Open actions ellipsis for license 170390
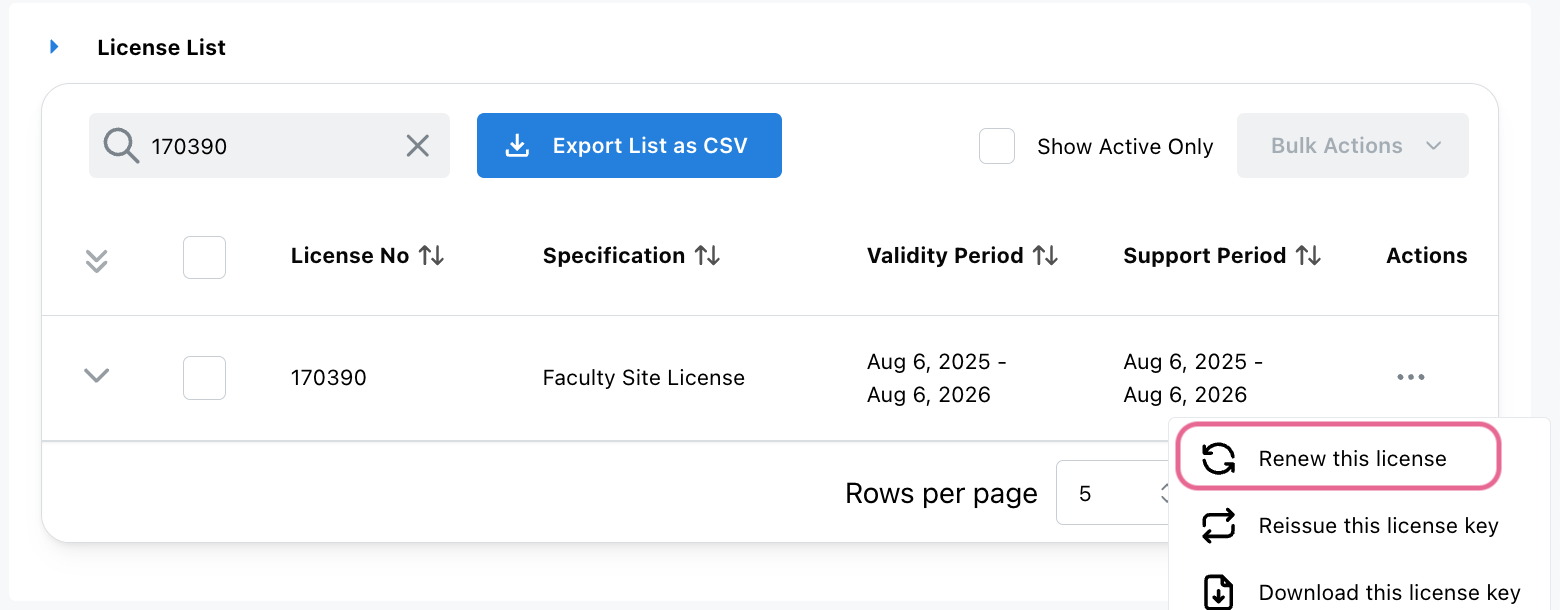1560x610 pixels. coord(1411,377)
